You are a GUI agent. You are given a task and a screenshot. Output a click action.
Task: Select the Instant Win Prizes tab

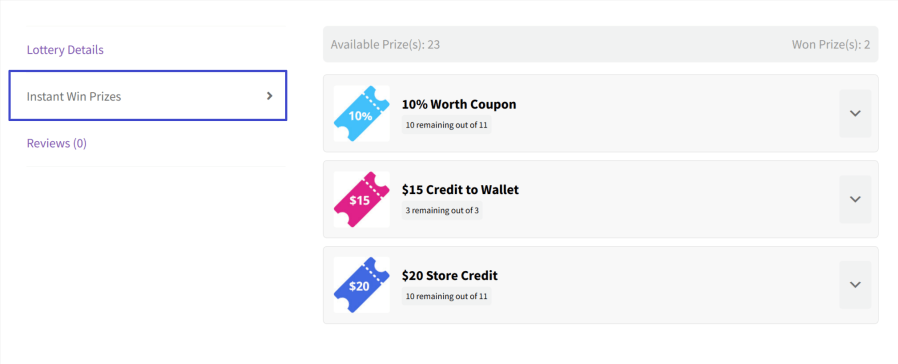pos(148,96)
